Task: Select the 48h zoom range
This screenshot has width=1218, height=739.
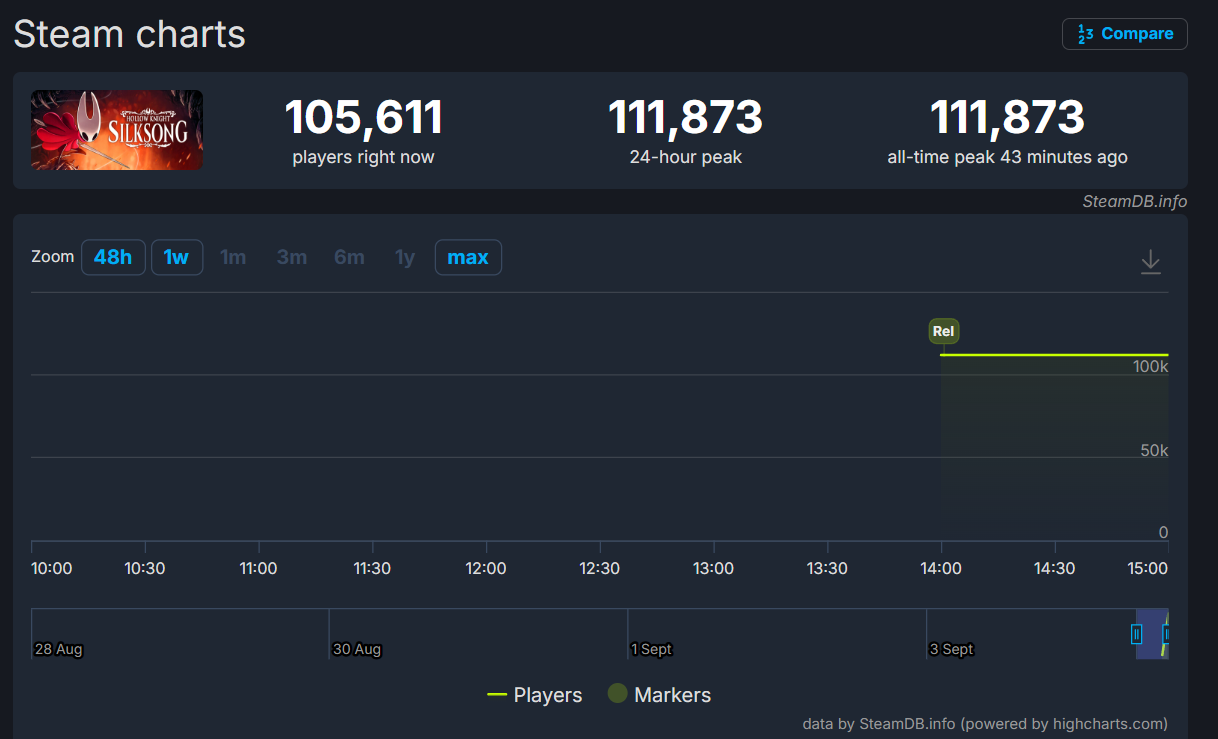Action: tap(113, 257)
